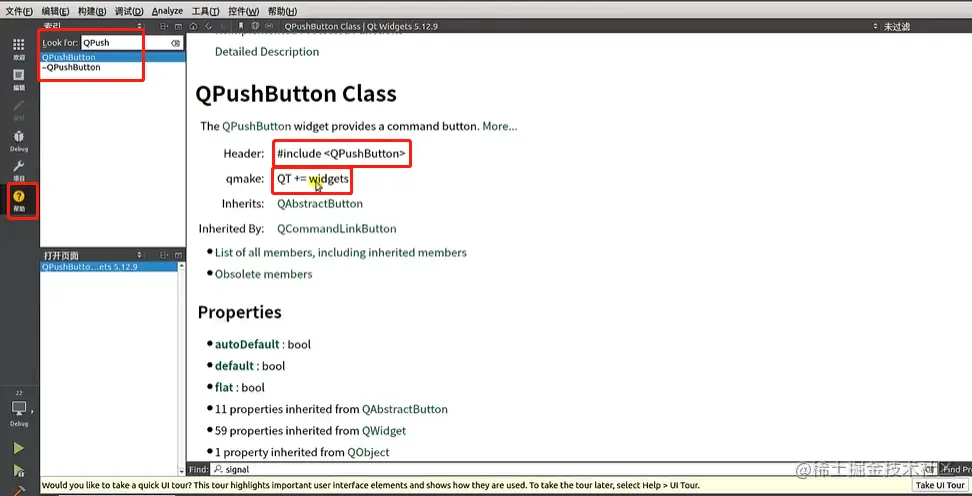This screenshot has height=496, width=972.
Task: Select QPushButto...ets 5.12.9 open page
Action: point(108,267)
